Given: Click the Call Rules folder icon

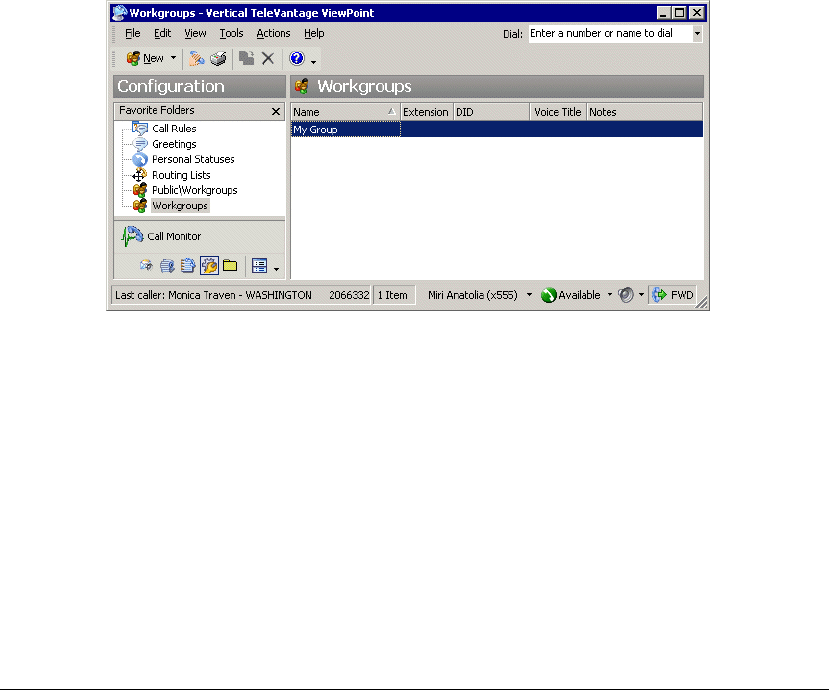Looking at the screenshot, I should pyautogui.click(x=140, y=128).
